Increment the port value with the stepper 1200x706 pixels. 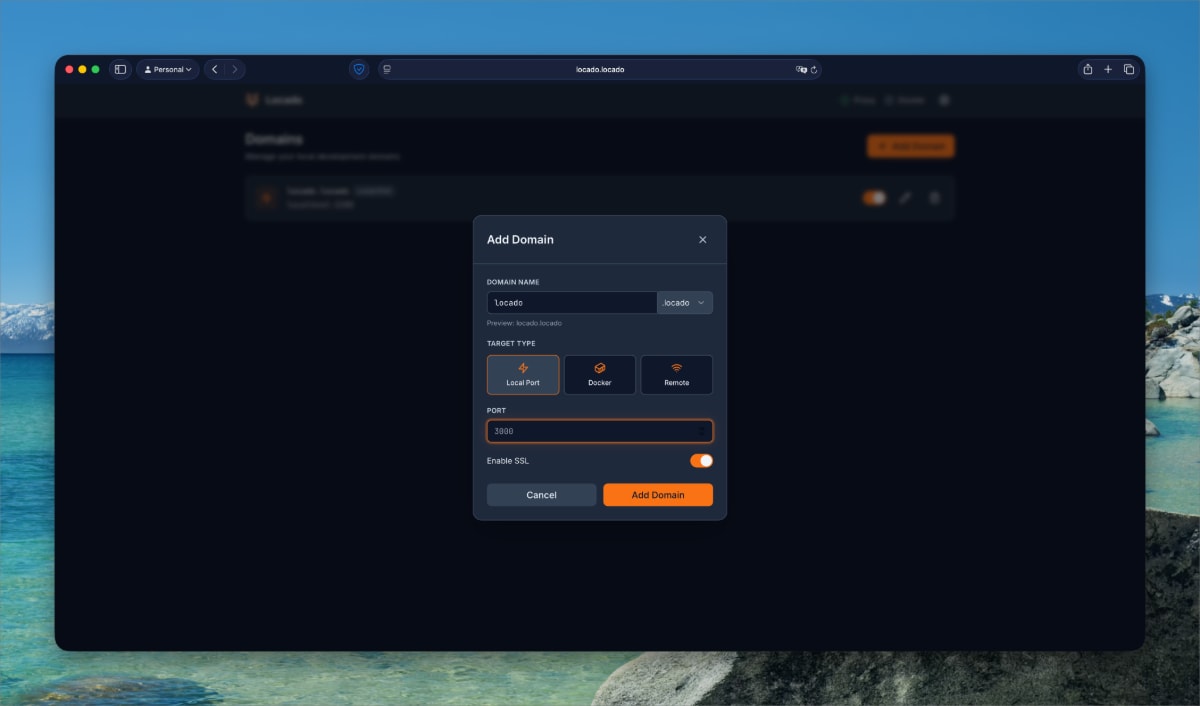click(703, 428)
